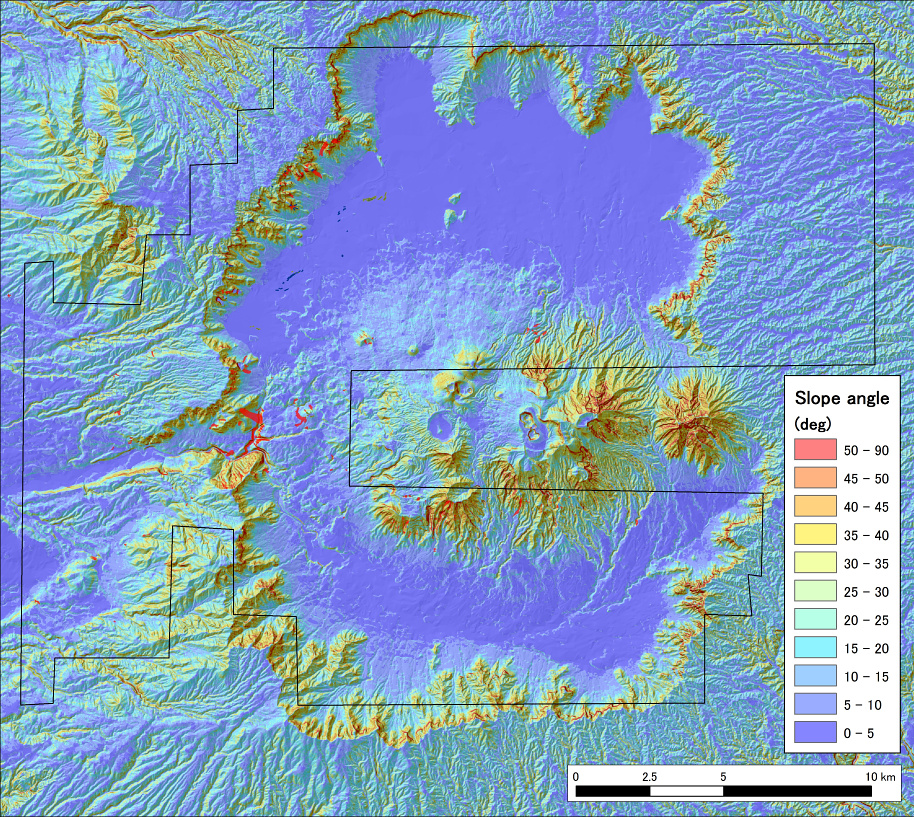Click the 0 - 5 purple-blue swatch

(815, 732)
